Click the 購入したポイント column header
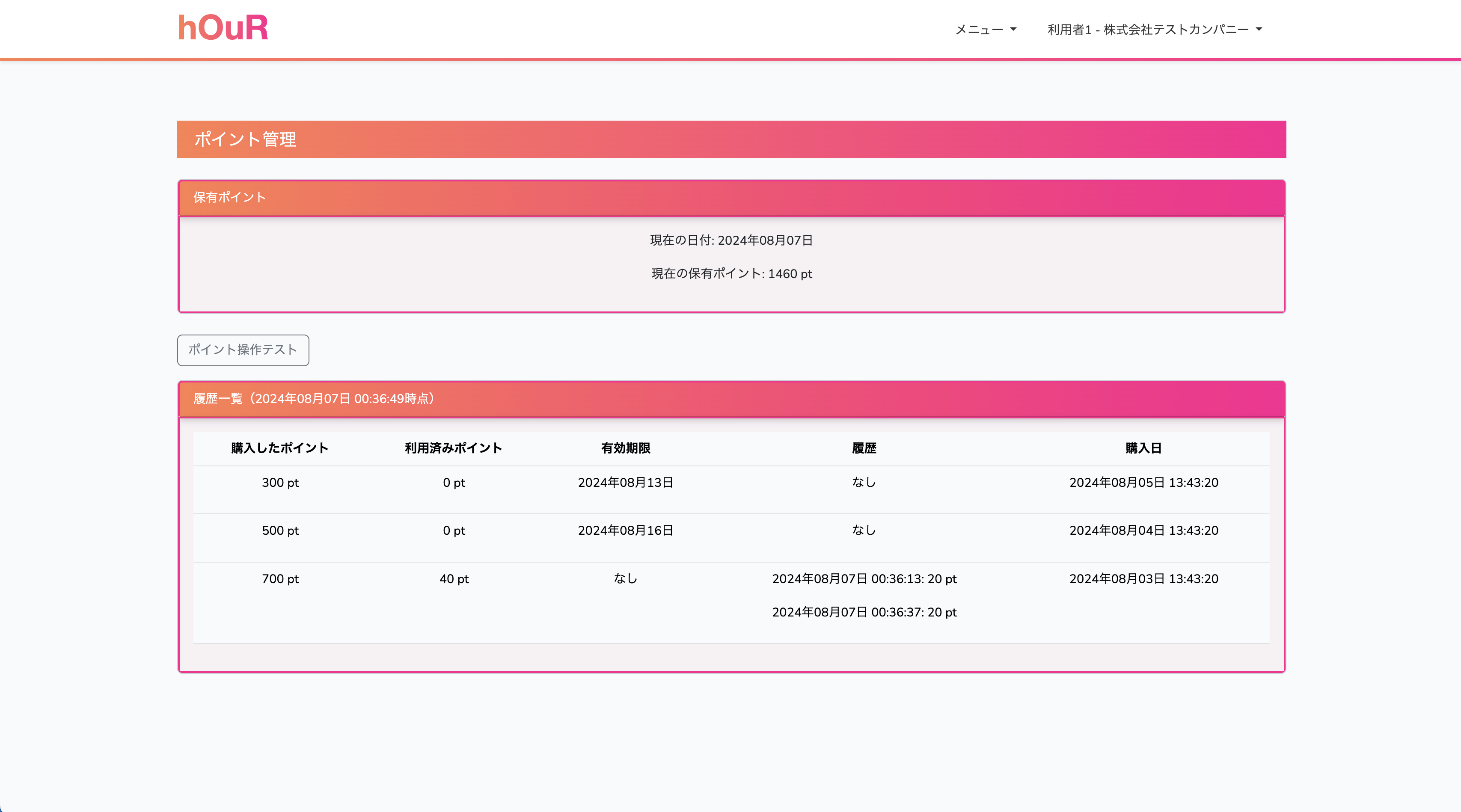 click(280, 448)
